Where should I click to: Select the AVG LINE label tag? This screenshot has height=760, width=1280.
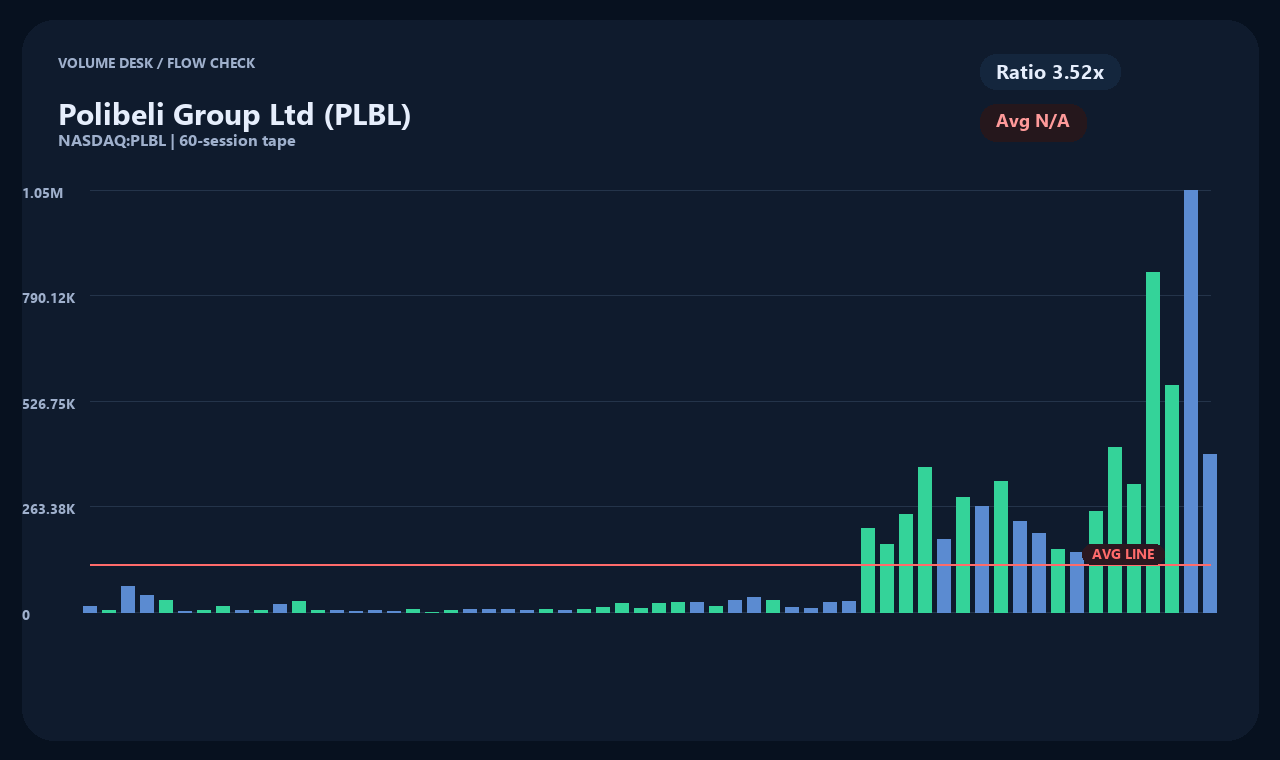pos(1123,554)
